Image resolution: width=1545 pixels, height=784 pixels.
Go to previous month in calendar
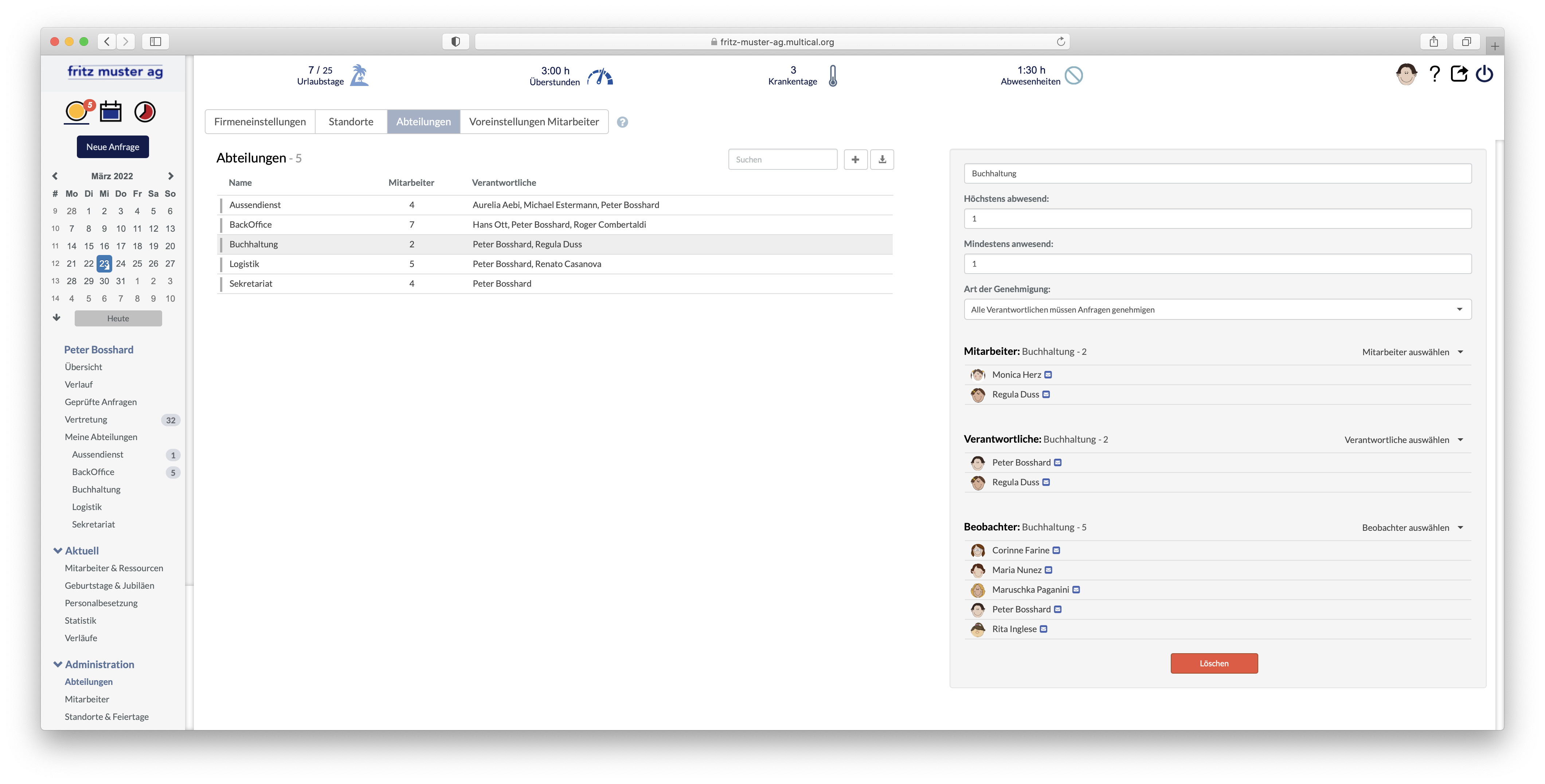[55, 176]
